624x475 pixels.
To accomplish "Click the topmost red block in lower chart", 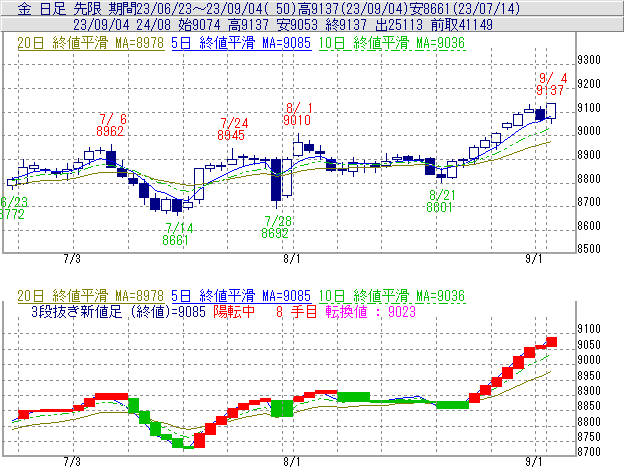I will point(552,342).
